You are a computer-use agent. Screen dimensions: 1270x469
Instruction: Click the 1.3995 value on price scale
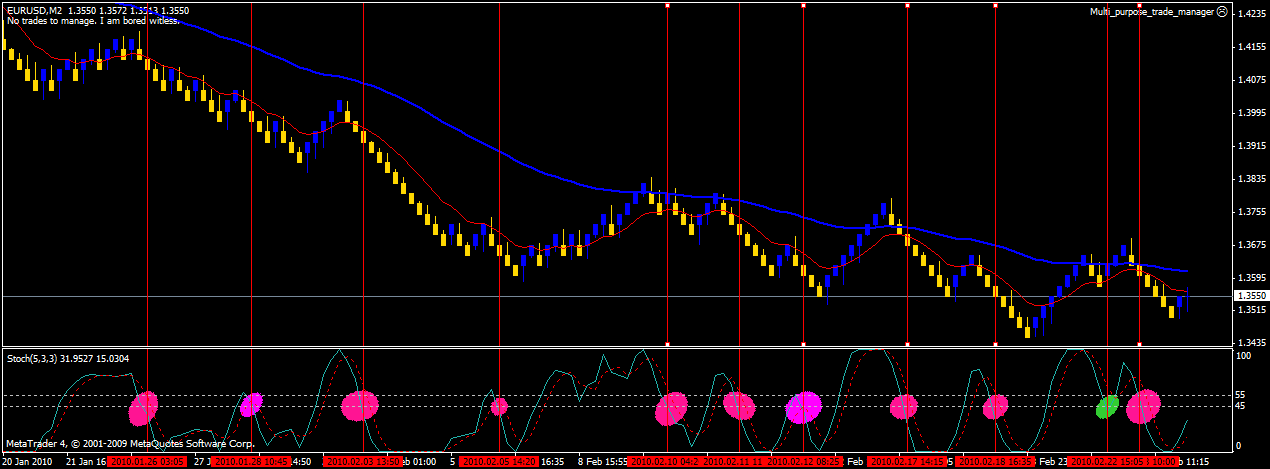coord(1250,113)
